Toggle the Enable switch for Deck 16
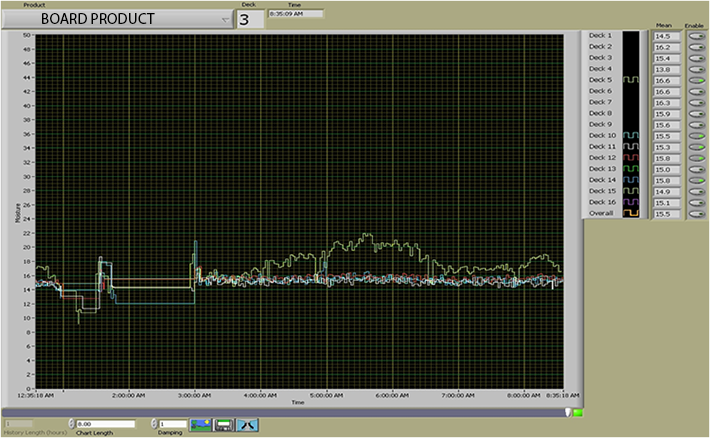Image resolution: width=710 pixels, height=438 pixels. (x=696, y=202)
